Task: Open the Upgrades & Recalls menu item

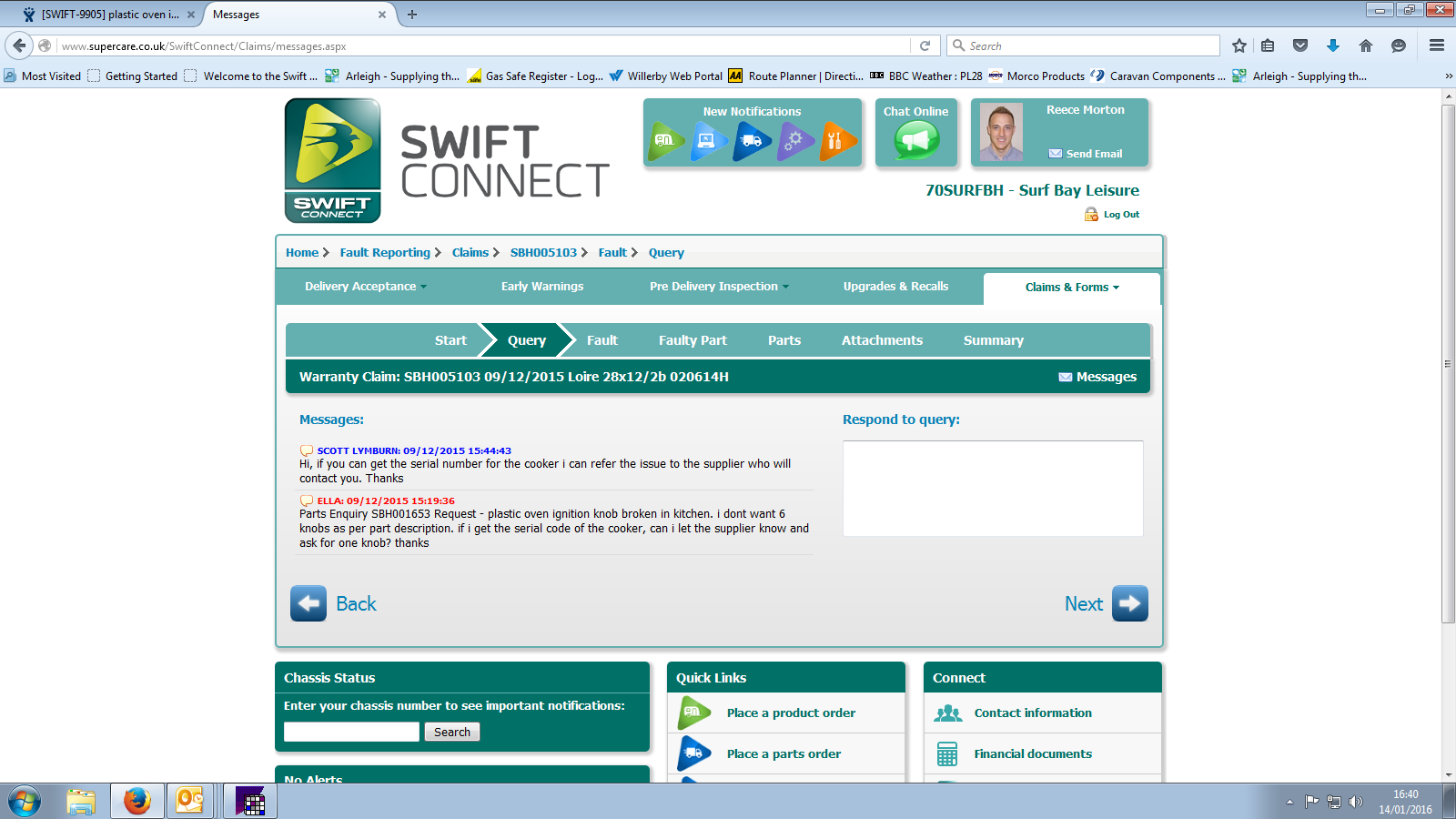Action: click(x=895, y=287)
